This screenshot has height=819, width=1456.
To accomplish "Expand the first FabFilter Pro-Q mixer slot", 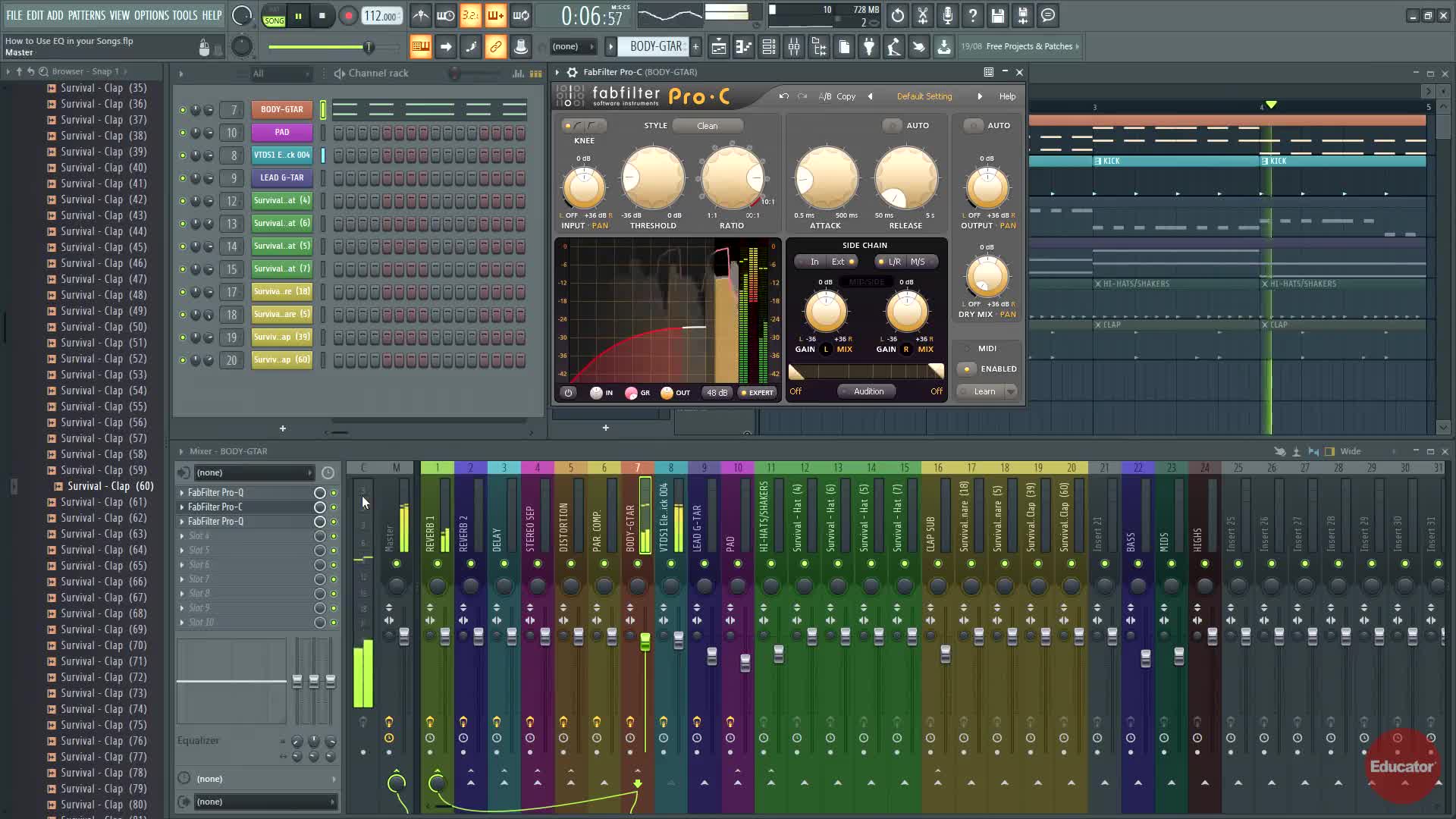I will tap(182, 493).
